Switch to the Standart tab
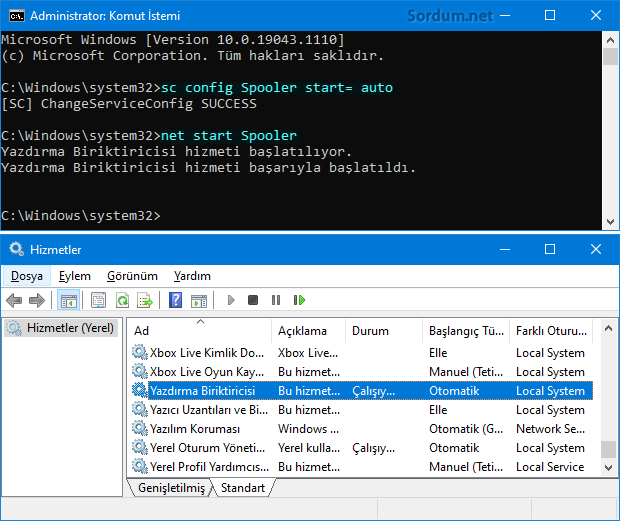The width and height of the screenshot is (620, 521). (x=243, y=488)
